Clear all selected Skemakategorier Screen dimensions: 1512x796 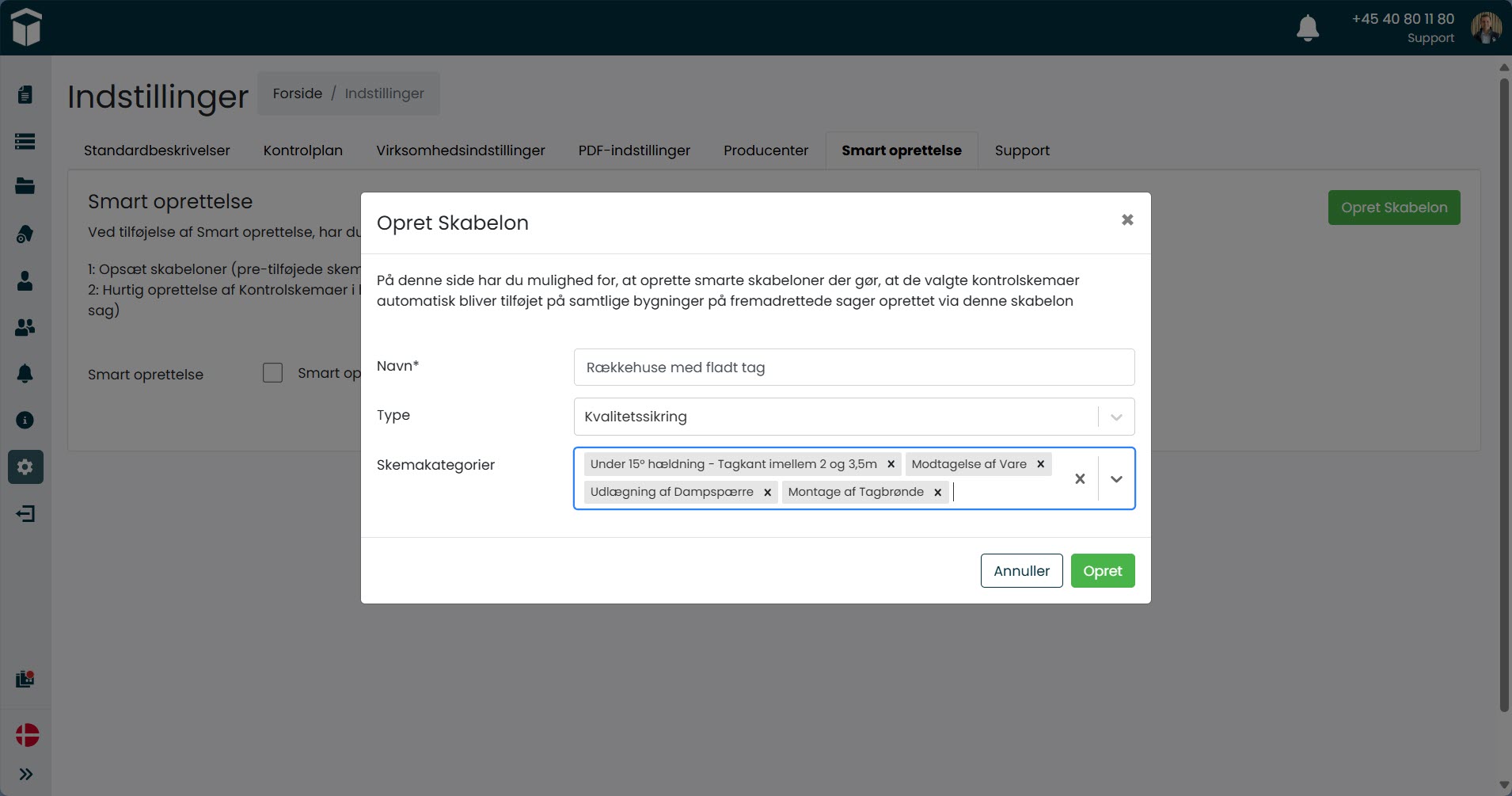[1080, 478]
